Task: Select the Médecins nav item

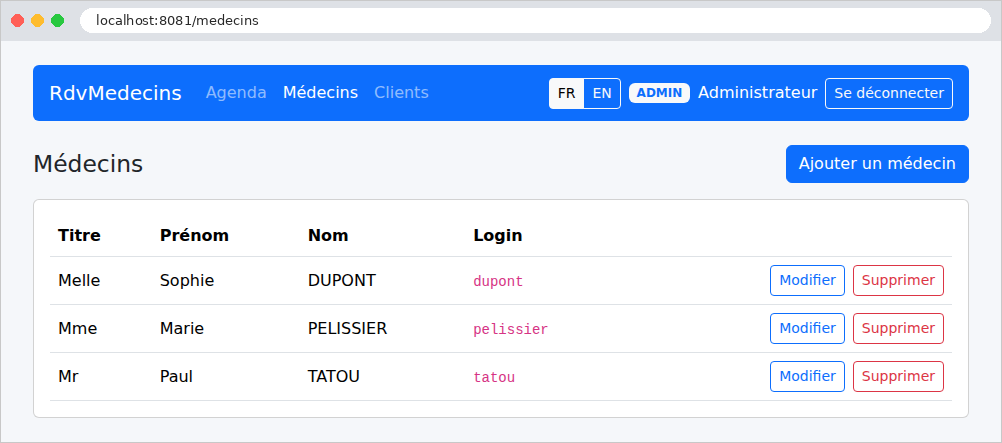Action: pos(320,93)
